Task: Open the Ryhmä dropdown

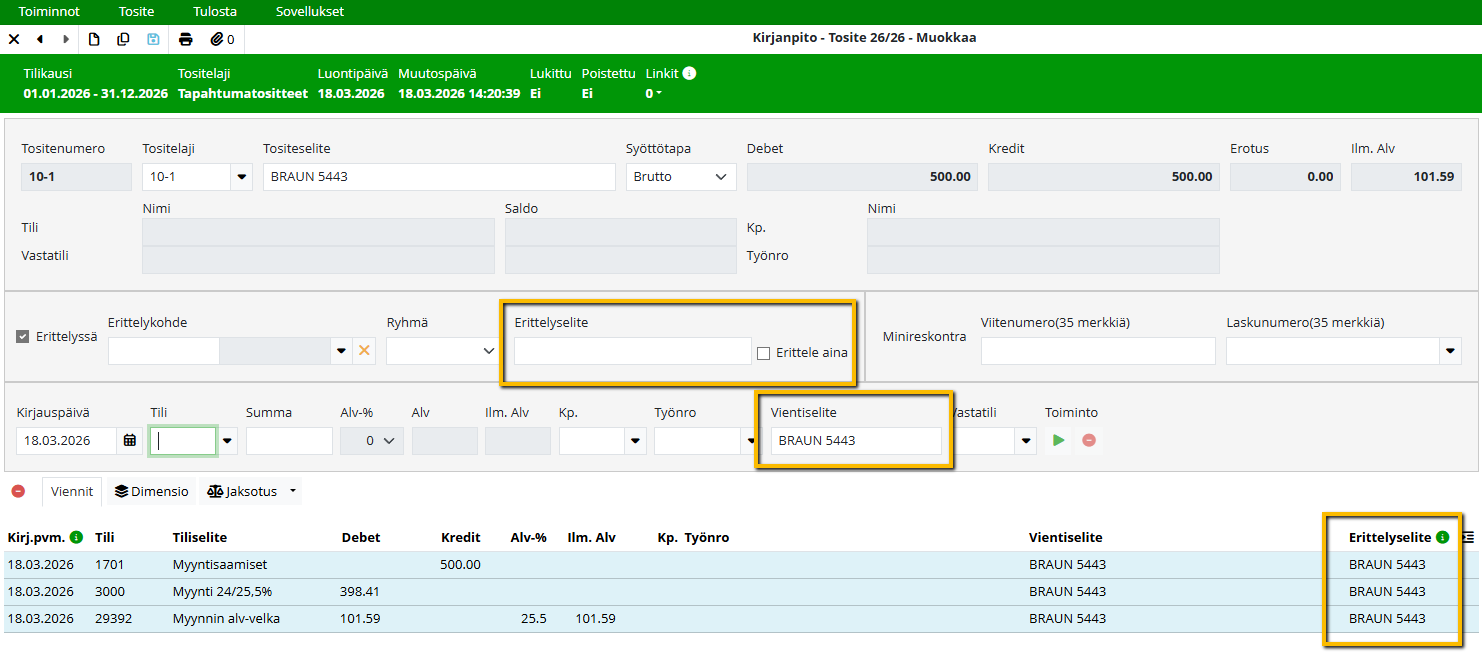Action: pyautogui.click(x=441, y=351)
